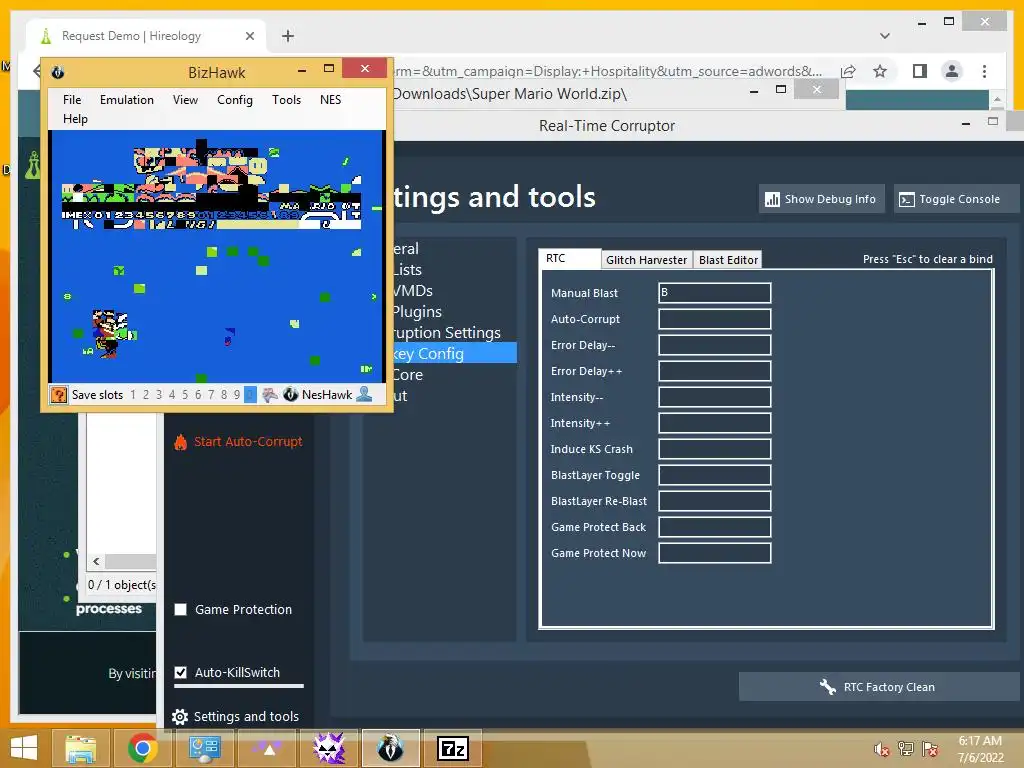Click the gear icon for Settings and tools
Screen dimensions: 1024x768
point(180,717)
